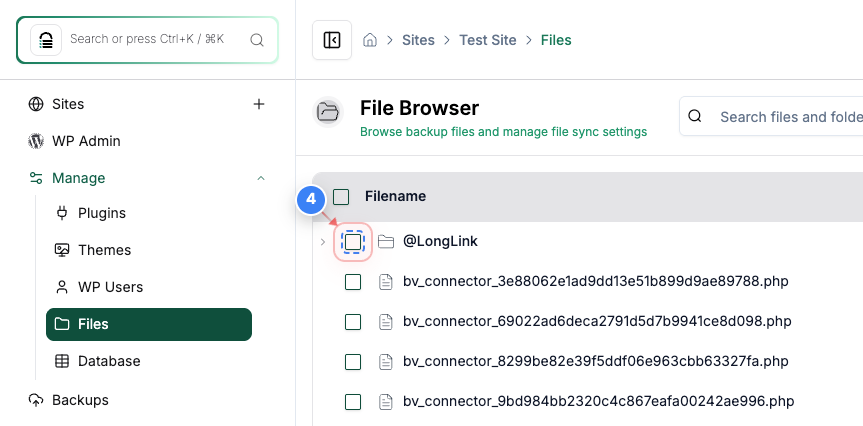Image resolution: width=863 pixels, height=426 pixels.
Task: Click filename bv_connector_8299be82e39f5ddf06e963cbb63327fa.php
Action: coord(596,361)
